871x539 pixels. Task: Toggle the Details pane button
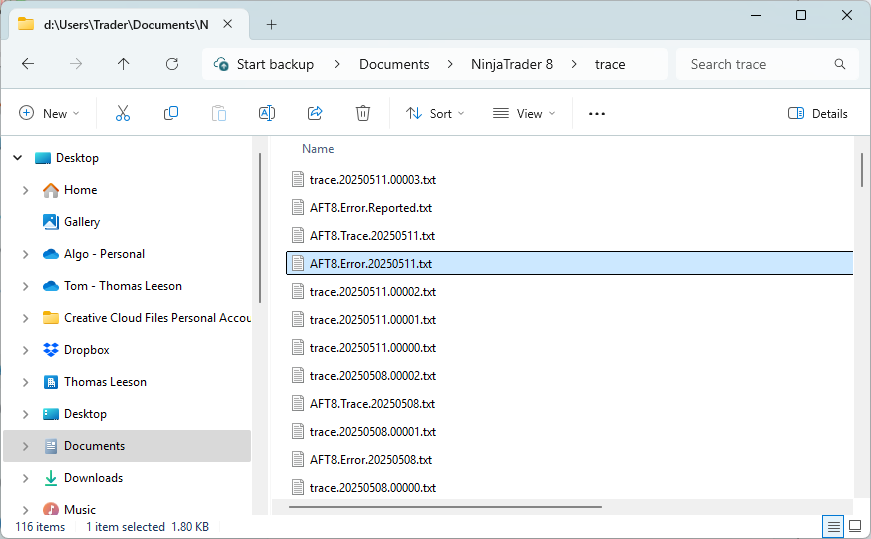[x=818, y=113]
